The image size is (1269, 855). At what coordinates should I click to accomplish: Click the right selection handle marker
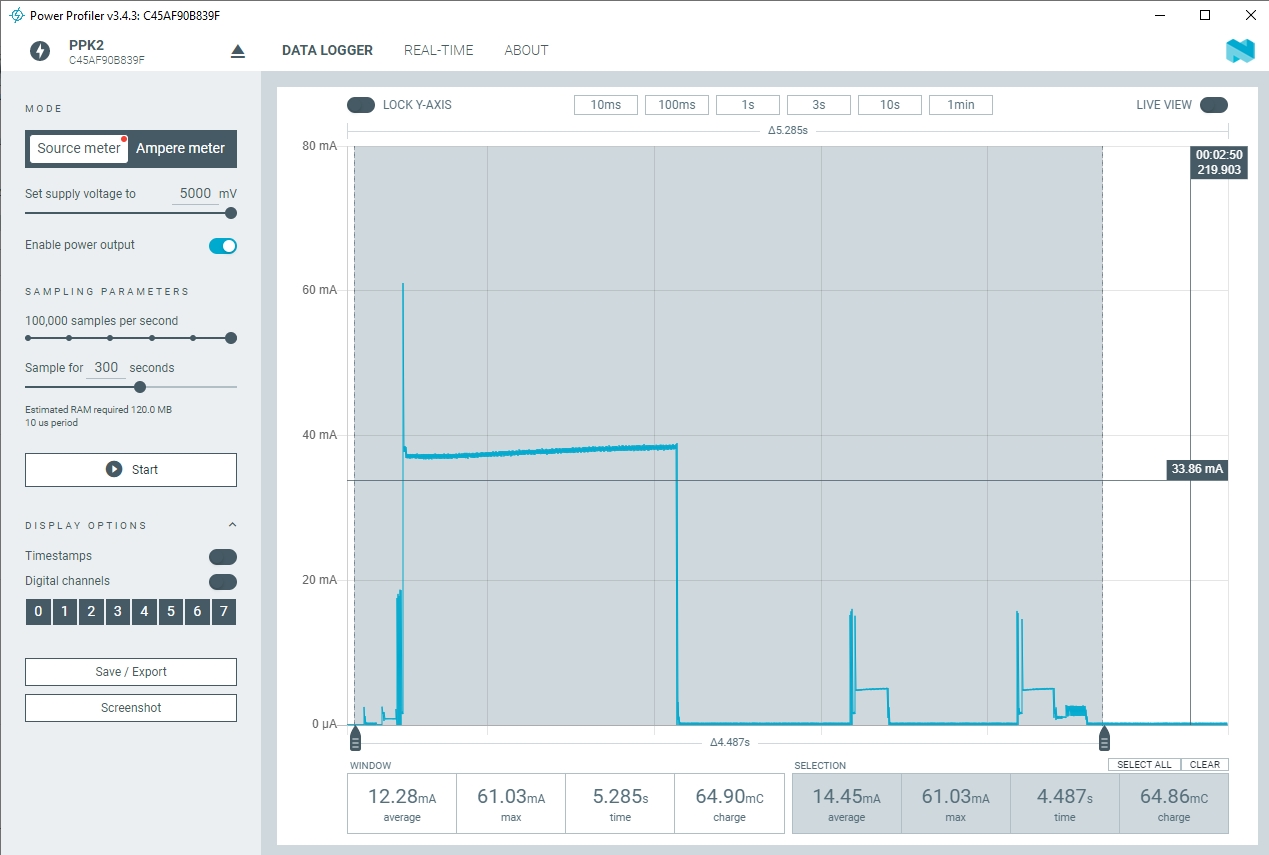pos(1104,739)
